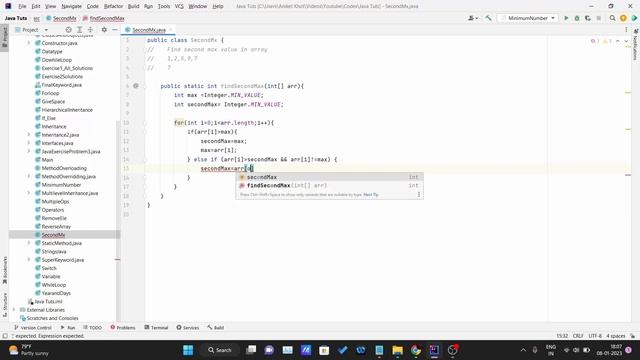Image resolution: width=640 pixels, height=360 pixels.
Task: Open TODO tool window
Action: click(x=92, y=327)
